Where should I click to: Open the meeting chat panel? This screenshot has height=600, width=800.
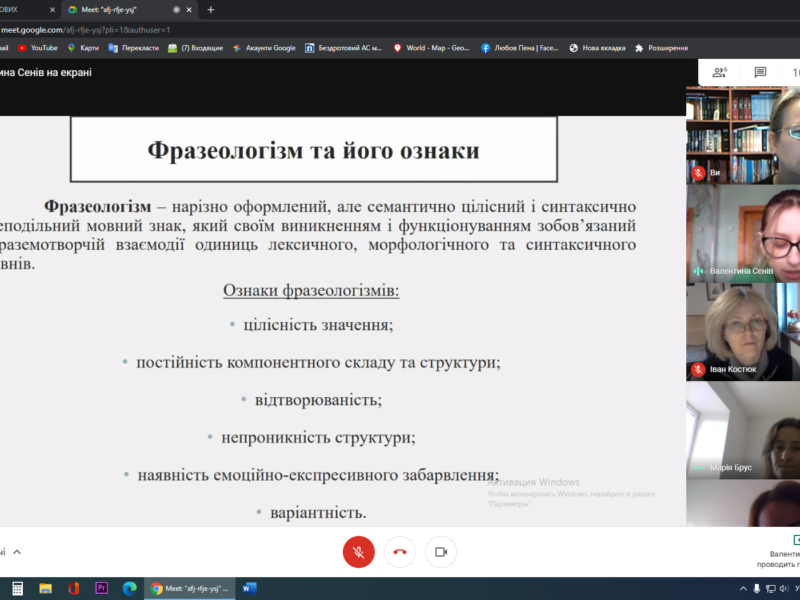[760, 72]
